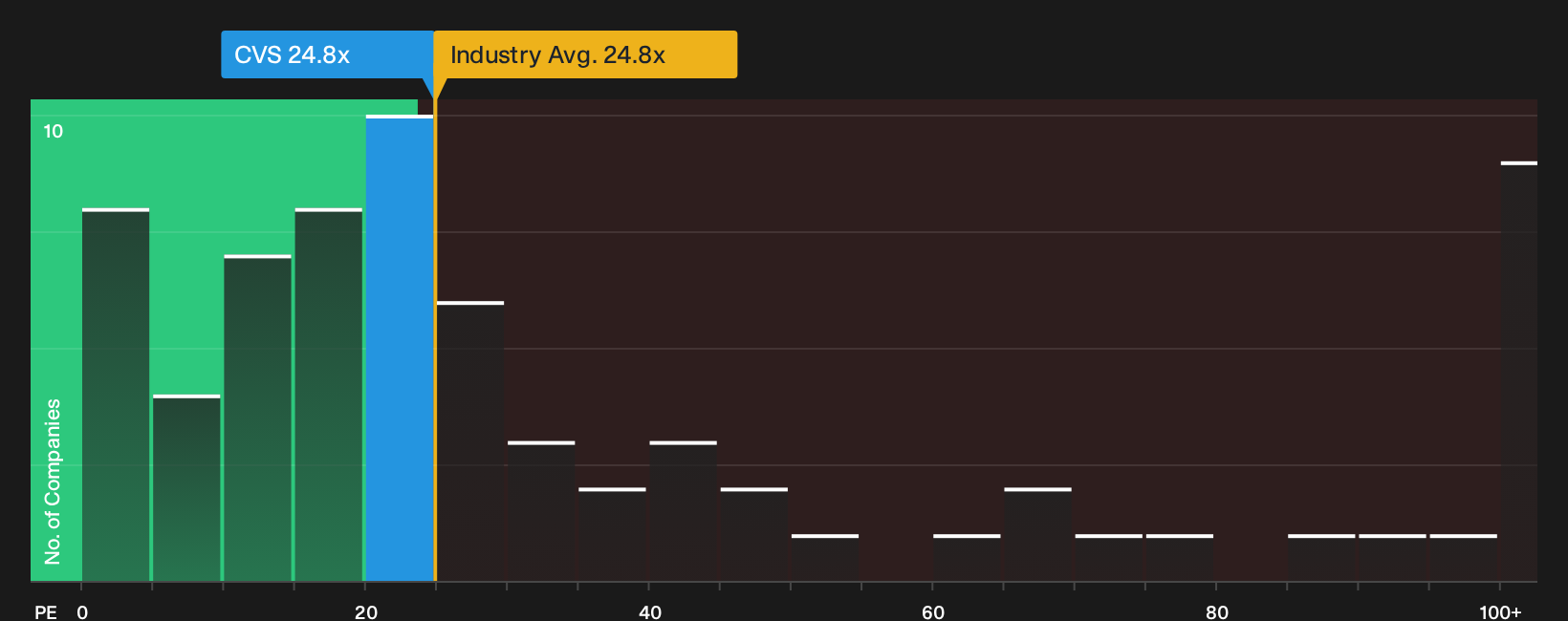The height and width of the screenshot is (621, 1568).
Task: Select the histogram bar for PE 40-45
Action: (683, 511)
